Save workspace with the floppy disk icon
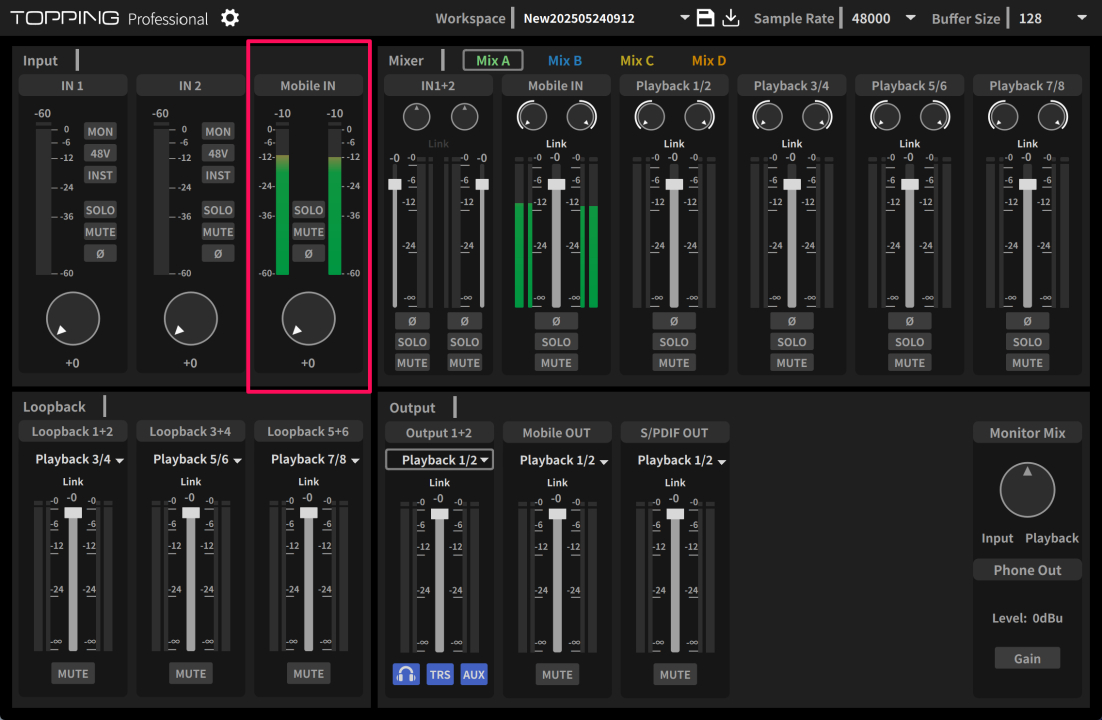 coord(705,18)
